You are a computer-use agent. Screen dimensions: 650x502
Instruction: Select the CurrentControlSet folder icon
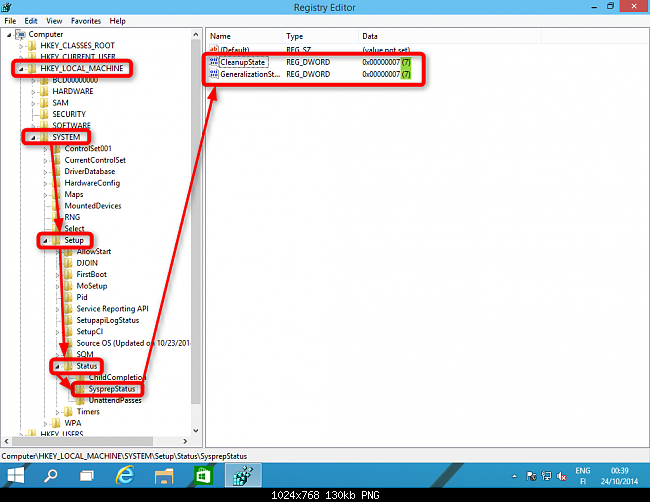click(57, 160)
